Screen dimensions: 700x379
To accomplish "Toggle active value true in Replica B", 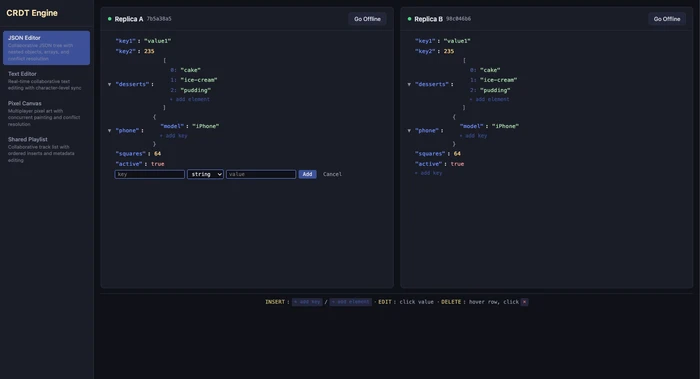I will click(x=457, y=164).
